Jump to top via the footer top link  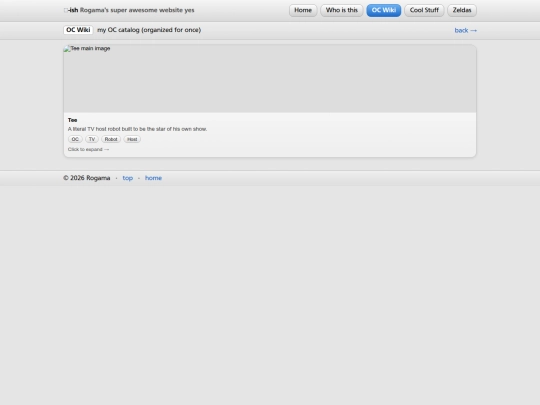(x=127, y=178)
